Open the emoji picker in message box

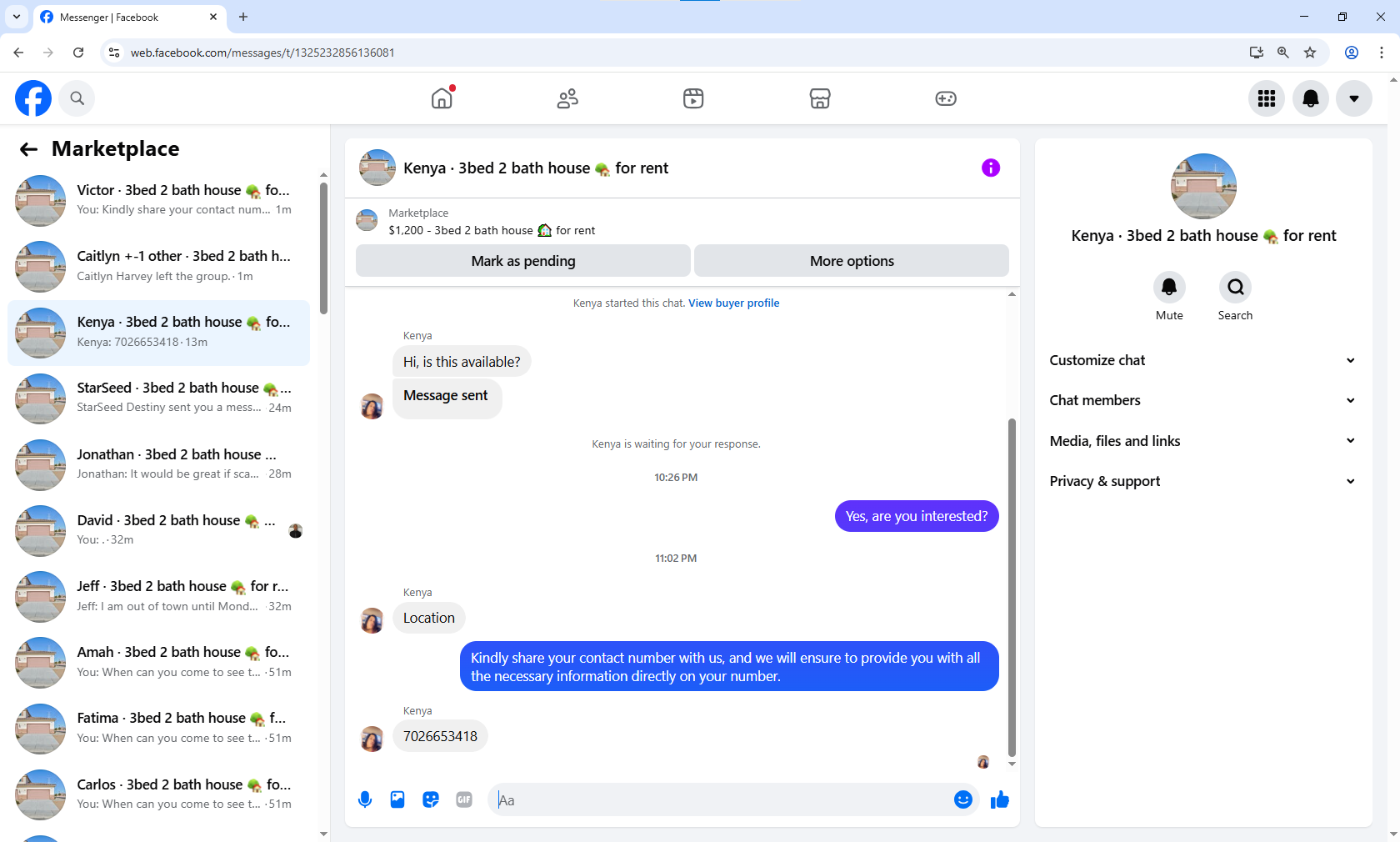(x=963, y=800)
